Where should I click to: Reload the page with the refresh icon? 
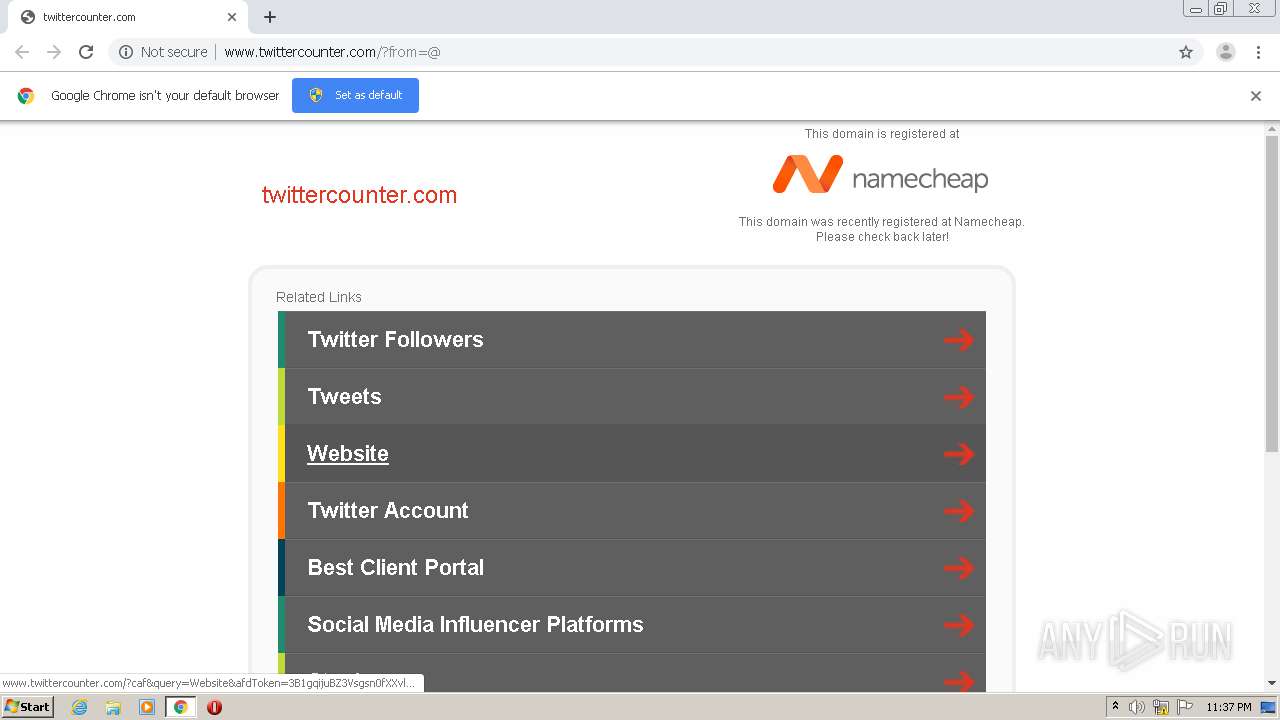click(86, 52)
